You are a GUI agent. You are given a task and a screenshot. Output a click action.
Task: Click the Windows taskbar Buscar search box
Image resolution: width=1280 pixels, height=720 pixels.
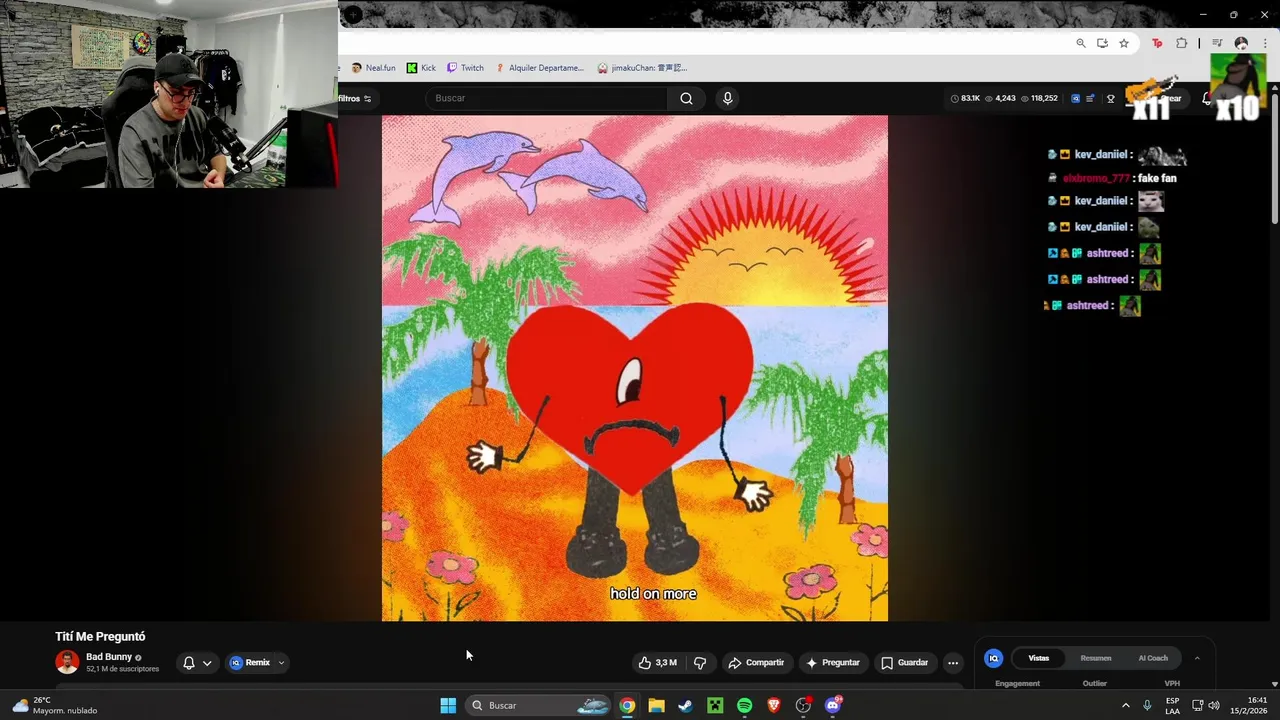pos(539,705)
